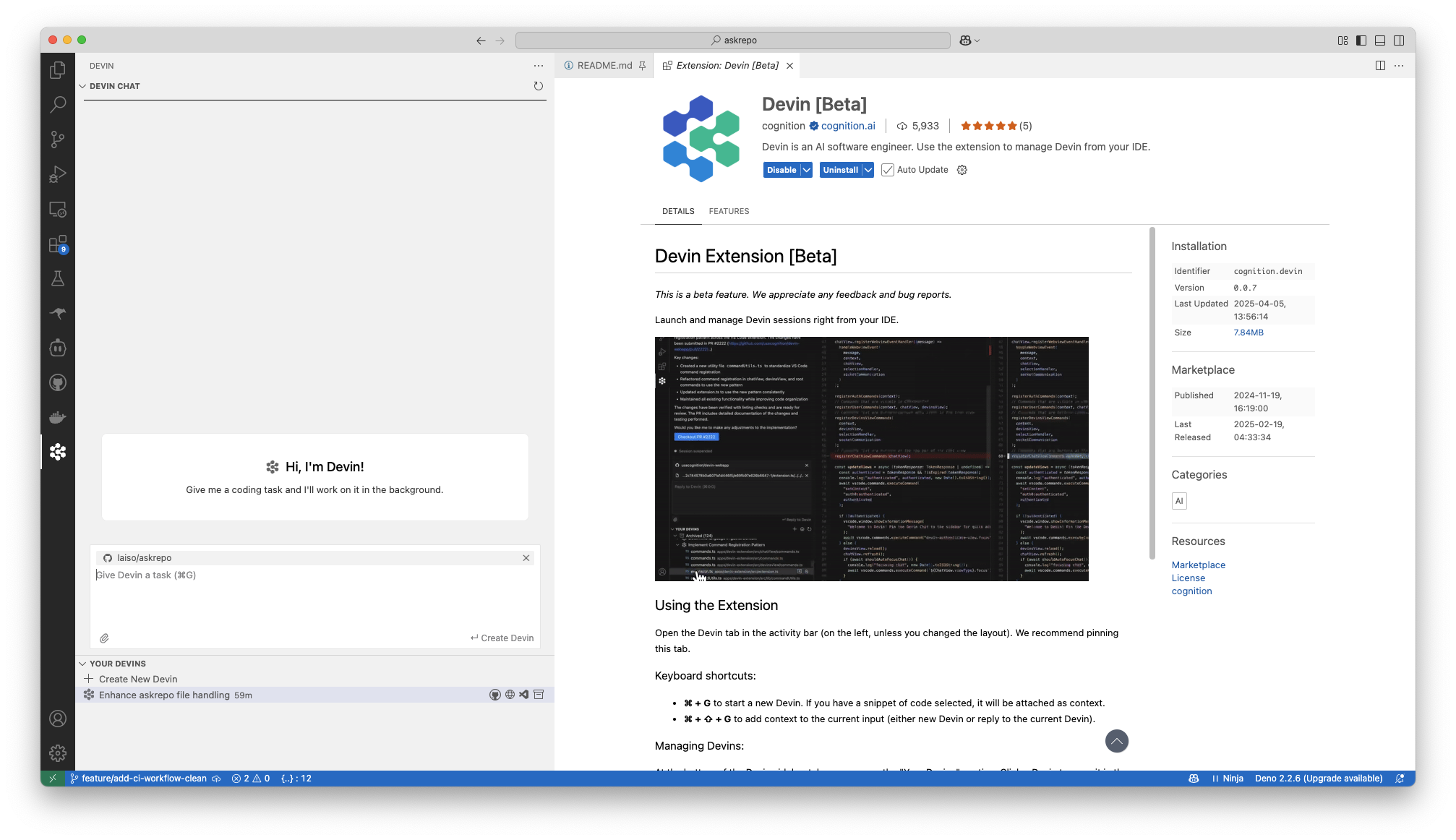
Task: Toggle primary side bar layout button
Action: [x=1361, y=40]
